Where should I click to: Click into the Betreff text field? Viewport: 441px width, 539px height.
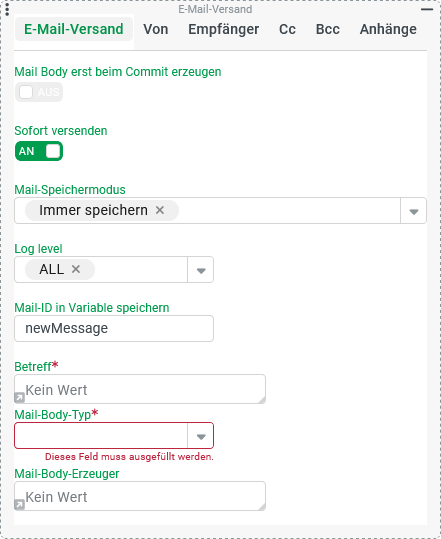140,389
